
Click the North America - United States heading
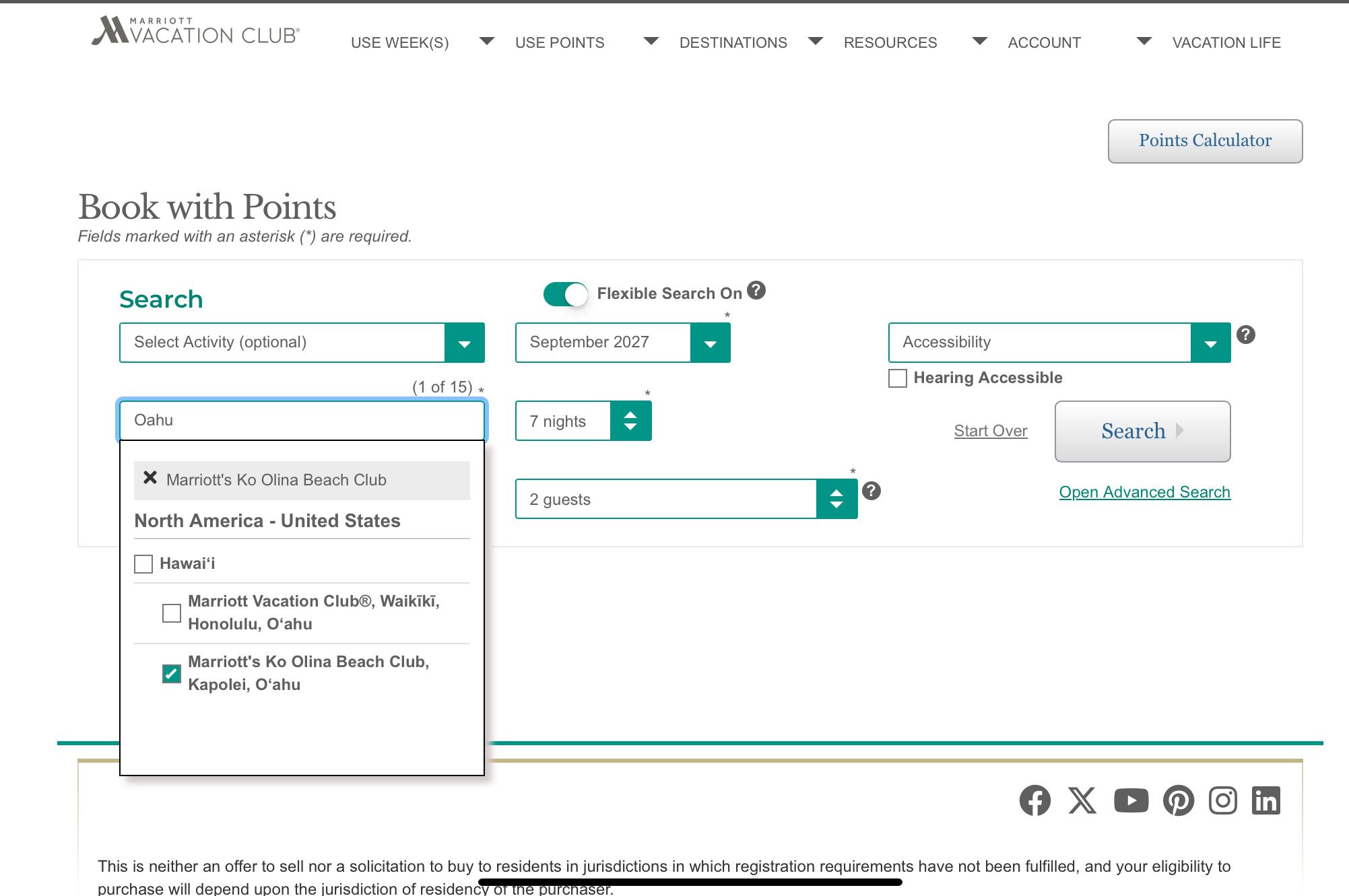(267, 520)
